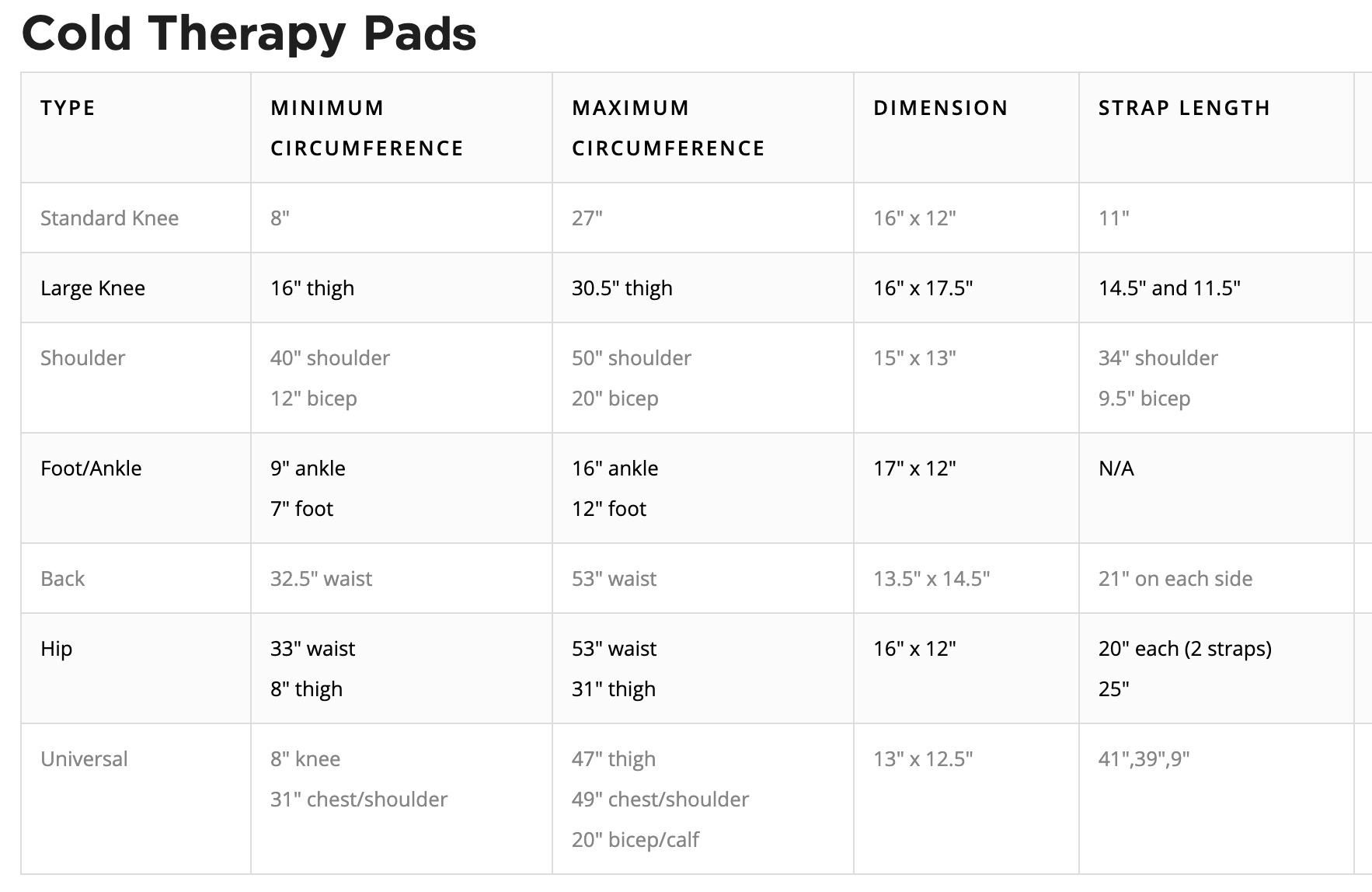Click the Hip row label
The image size is (1372, 892).
point(56,649)
